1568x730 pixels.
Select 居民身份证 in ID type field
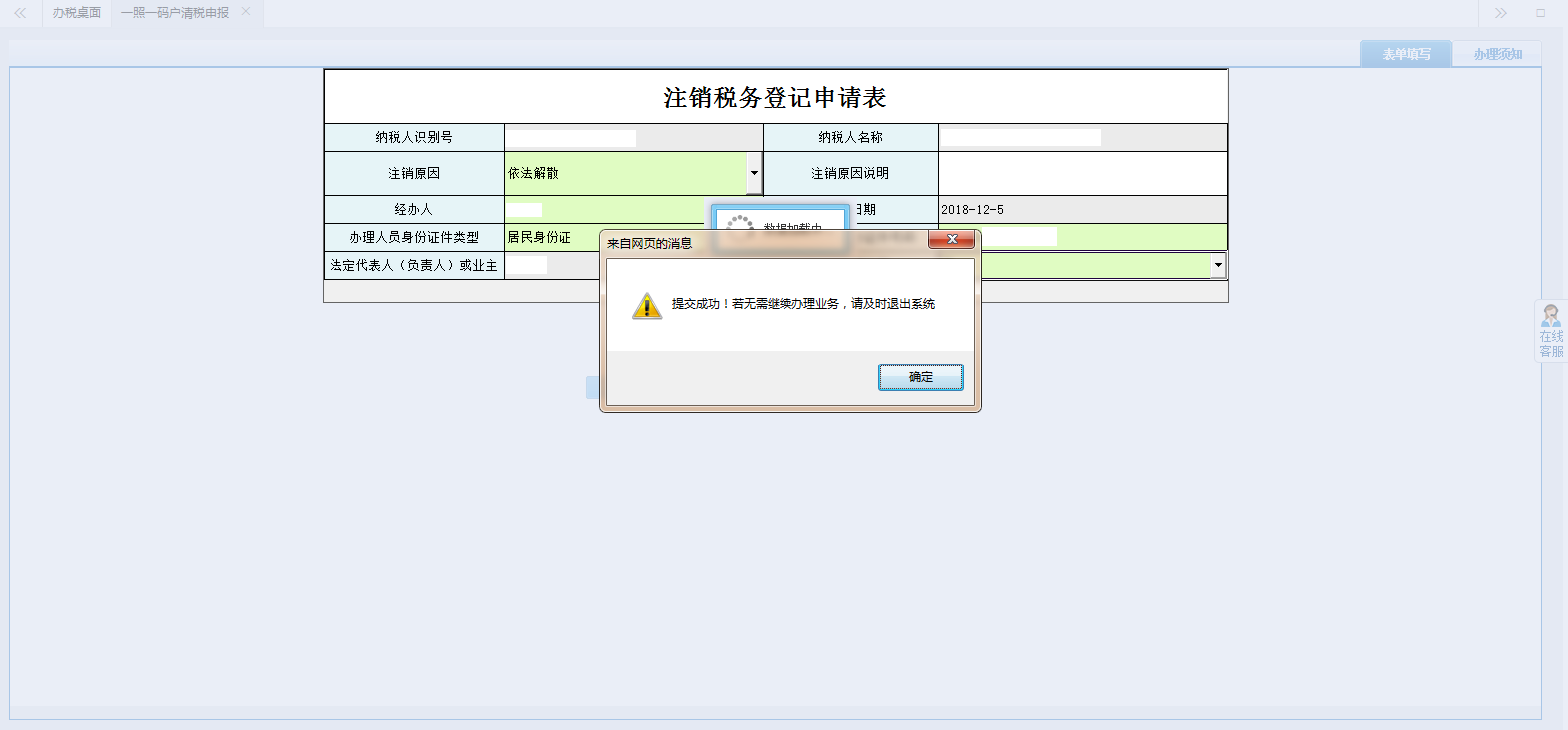(553, 237)
